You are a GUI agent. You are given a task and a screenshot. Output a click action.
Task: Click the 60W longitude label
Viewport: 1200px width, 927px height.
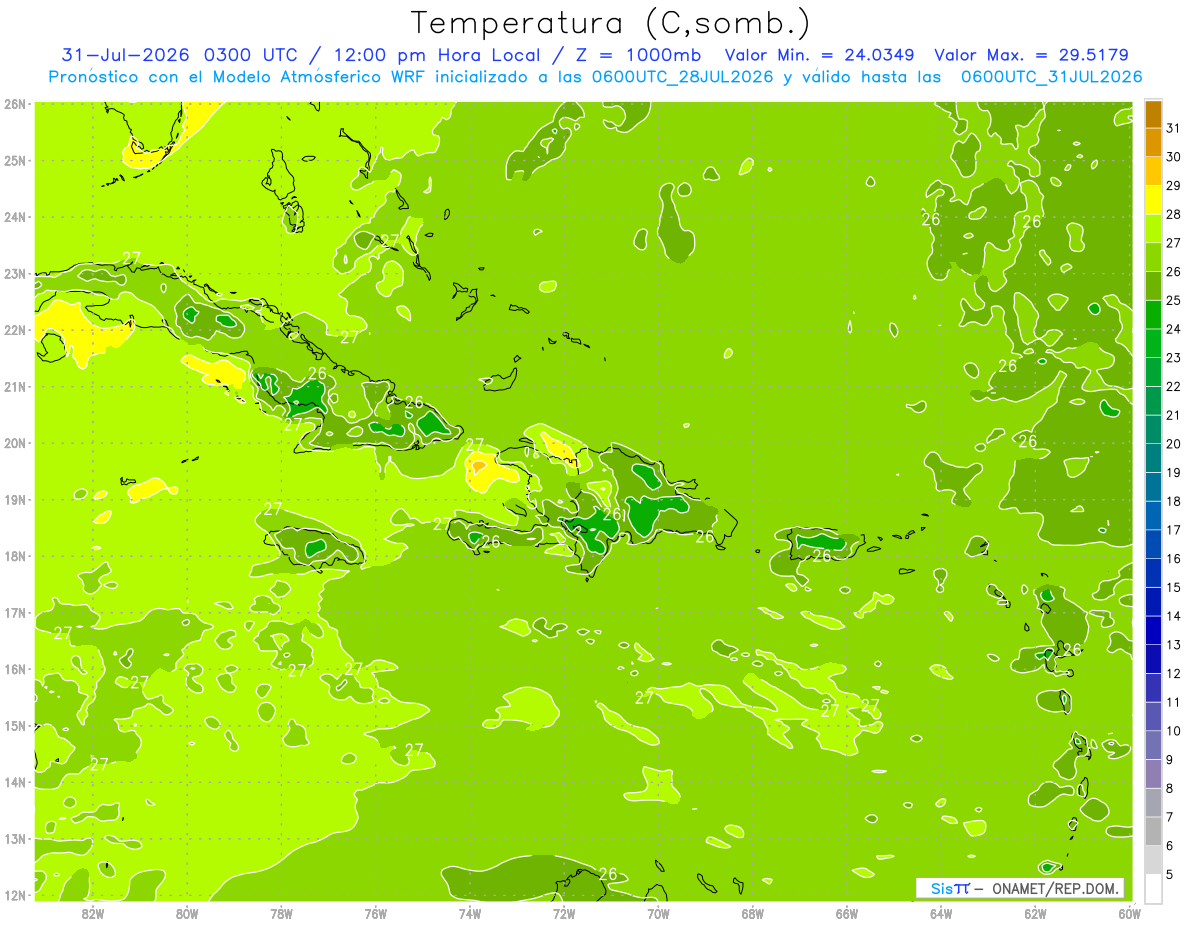click(1129, 912)
